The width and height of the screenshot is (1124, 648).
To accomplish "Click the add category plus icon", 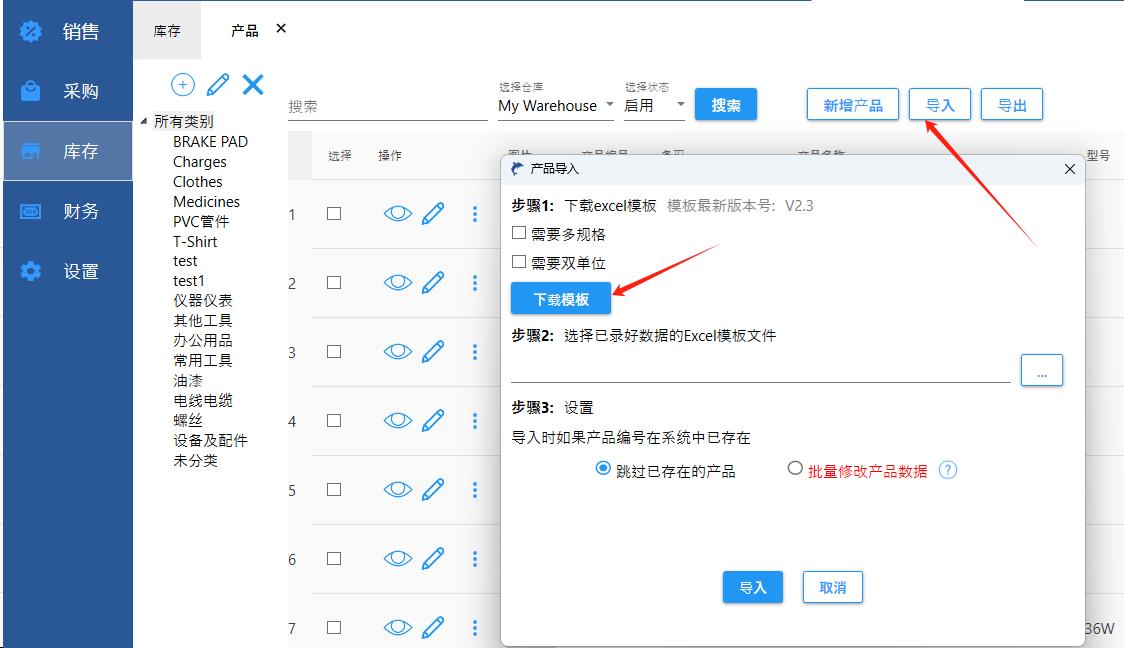I will [183, 85].
